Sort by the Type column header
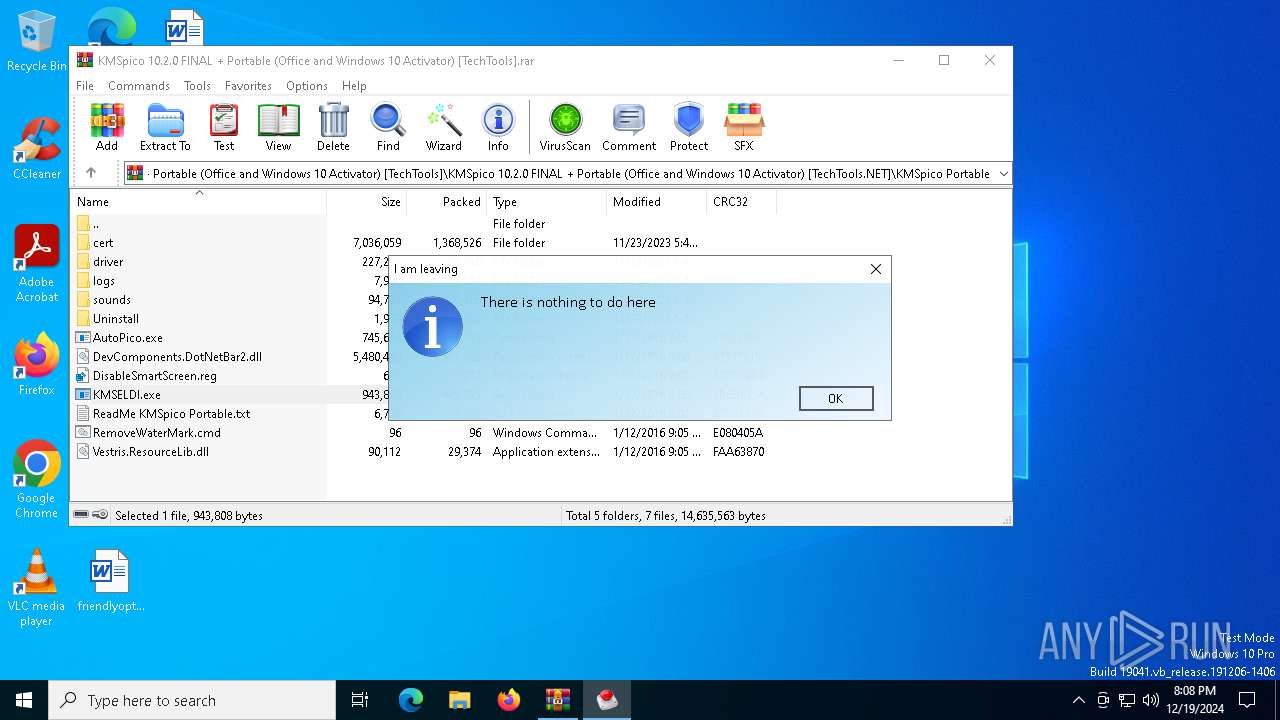The image size is (1280, 720). [546, 201]
